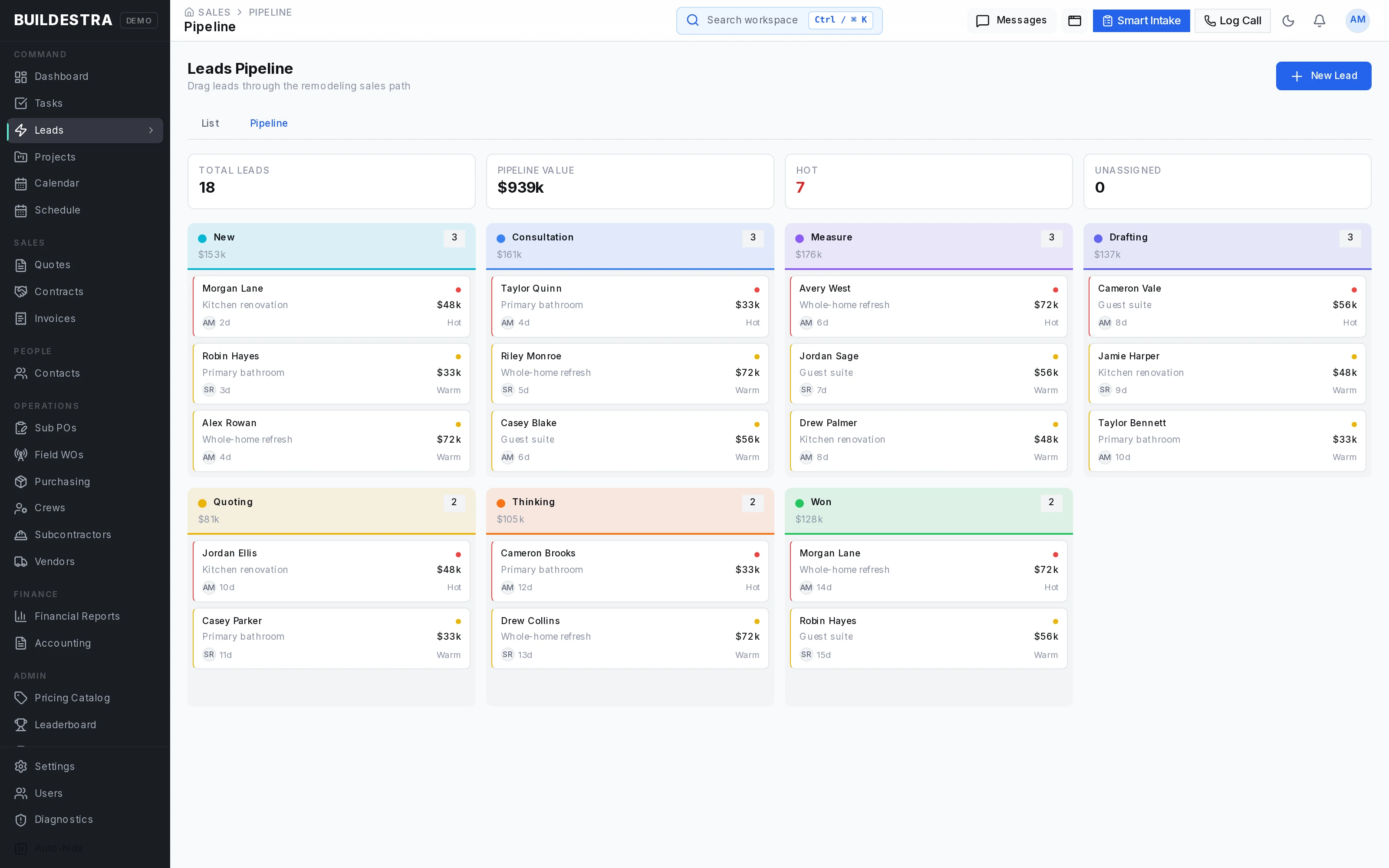
Task: Open Contacts in the People section
Action: (85, 374)
